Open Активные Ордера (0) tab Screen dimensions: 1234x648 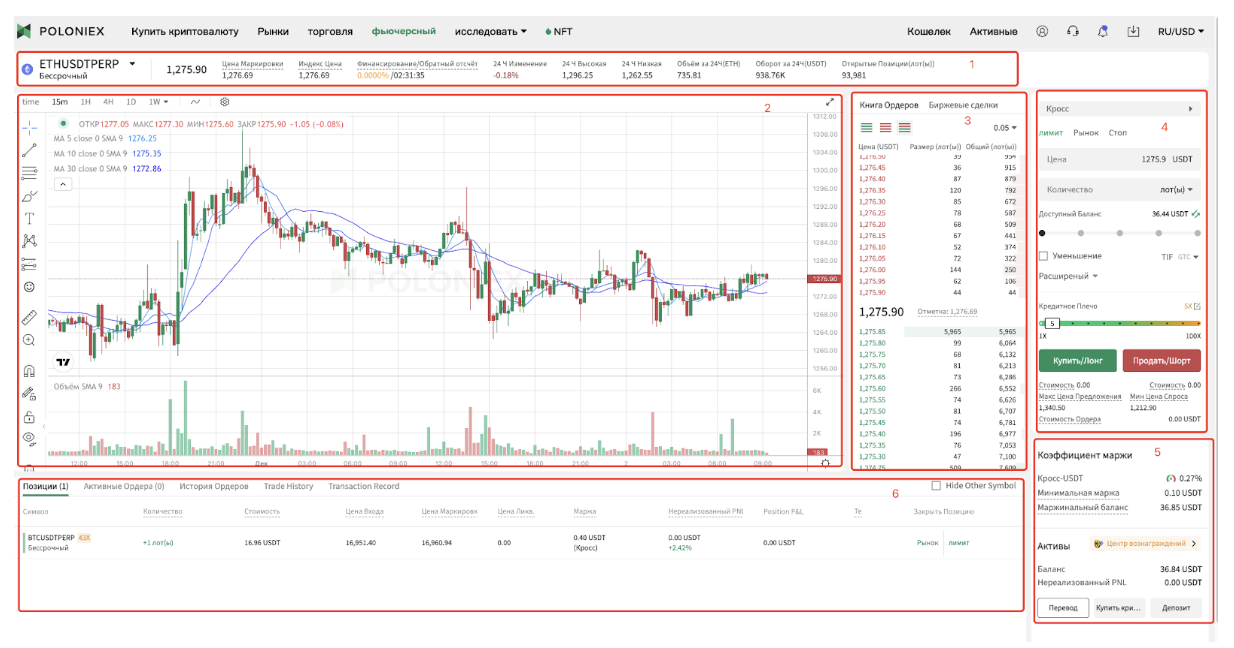tap(124, 486)
